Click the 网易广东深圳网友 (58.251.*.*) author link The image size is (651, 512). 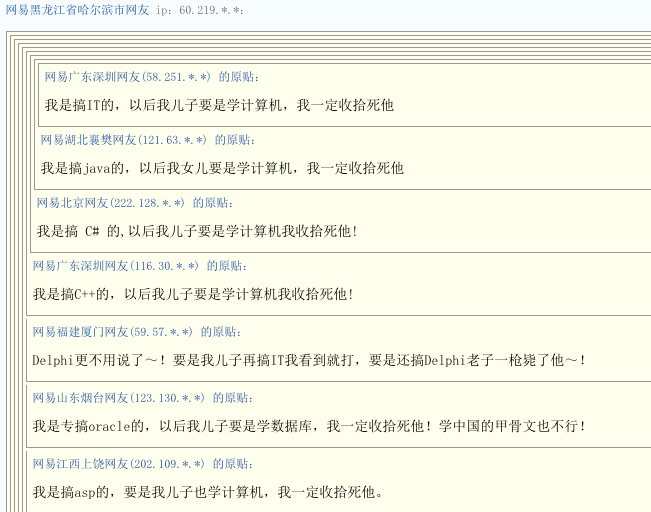pos(127,77)
